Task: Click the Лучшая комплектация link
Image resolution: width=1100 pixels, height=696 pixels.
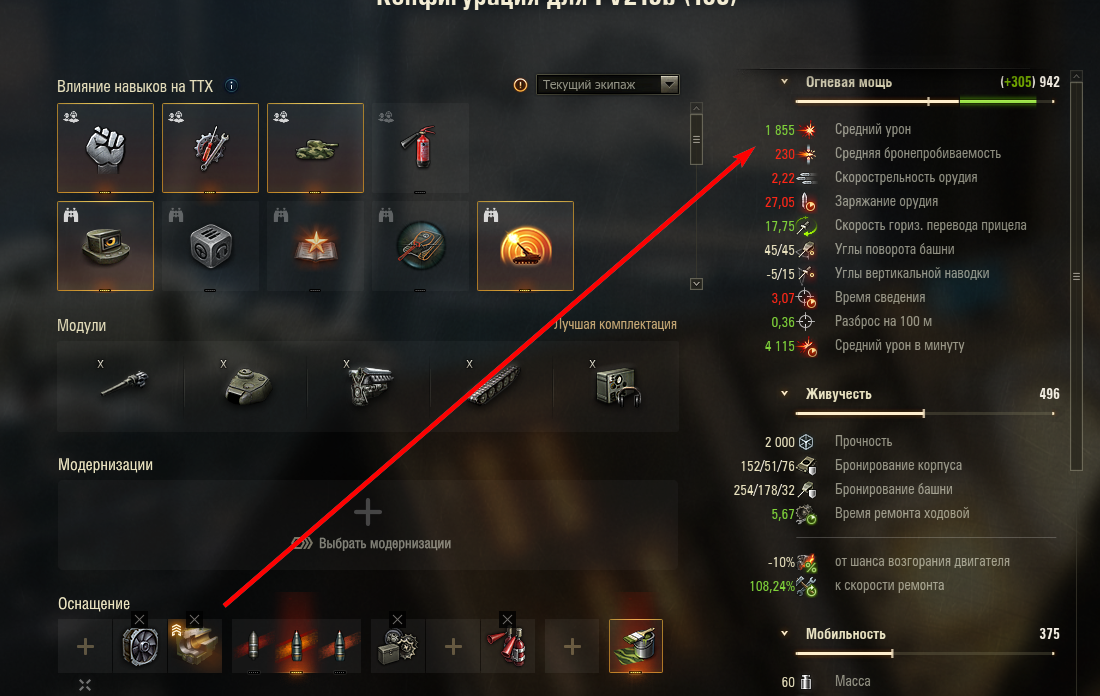Action: 615,324
